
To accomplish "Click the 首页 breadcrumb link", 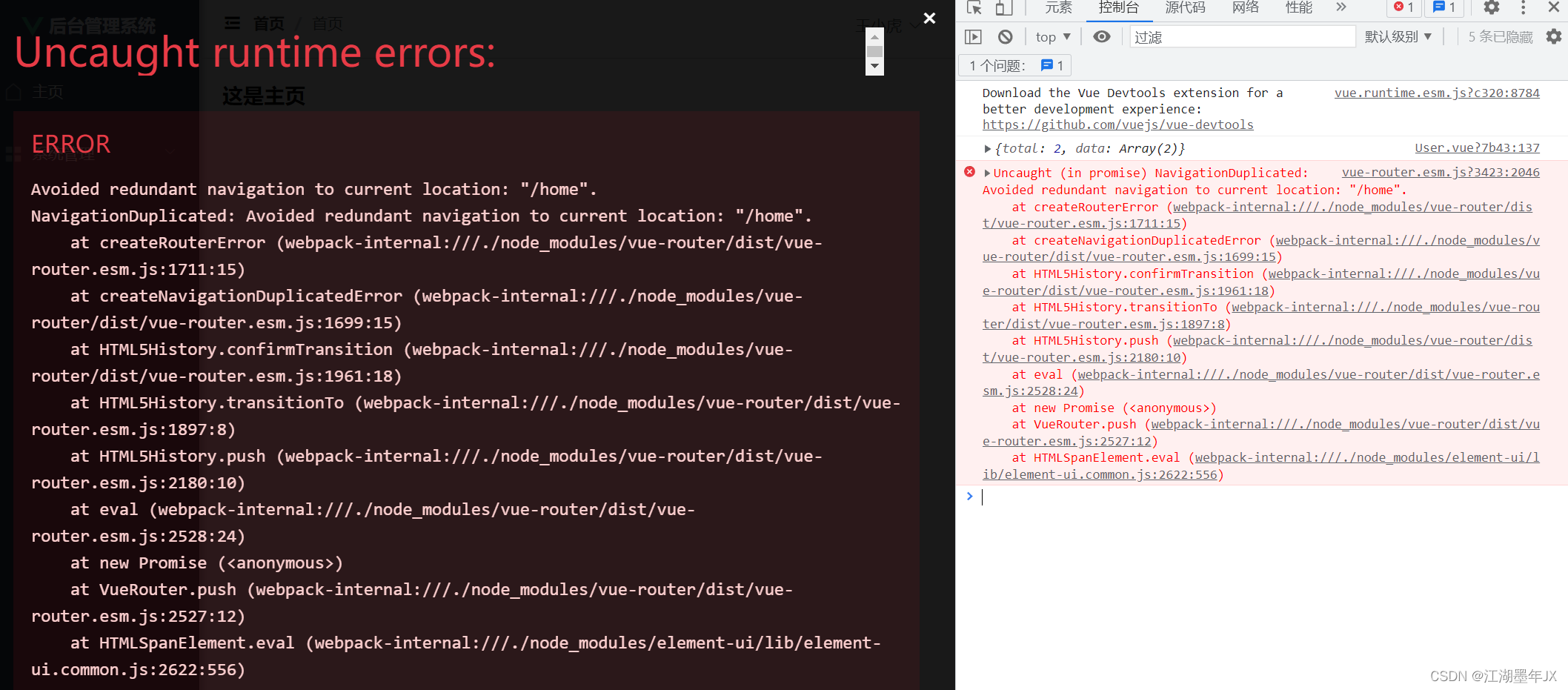I will [x=268, y=24].
